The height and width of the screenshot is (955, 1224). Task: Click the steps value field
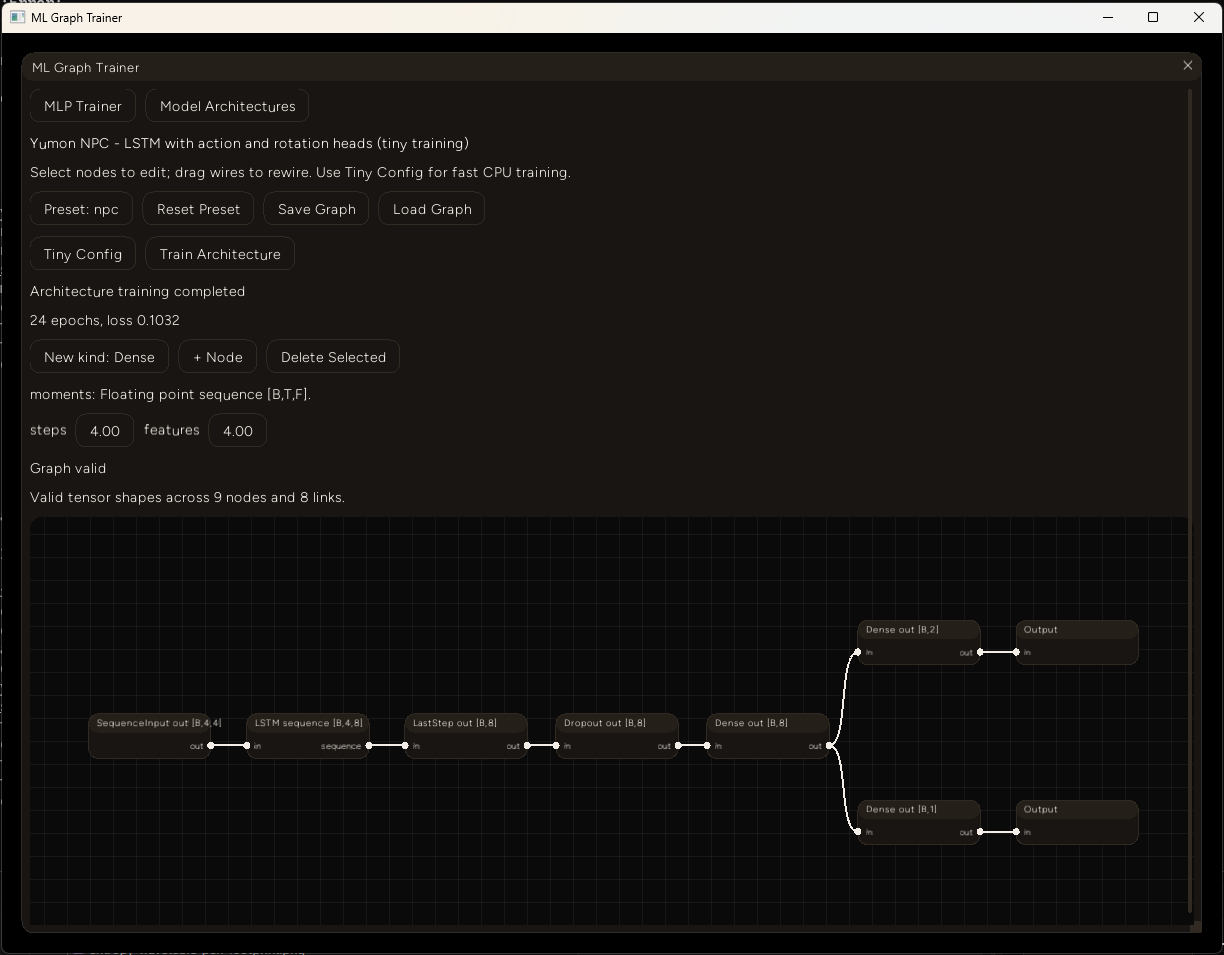pos(105,431)
